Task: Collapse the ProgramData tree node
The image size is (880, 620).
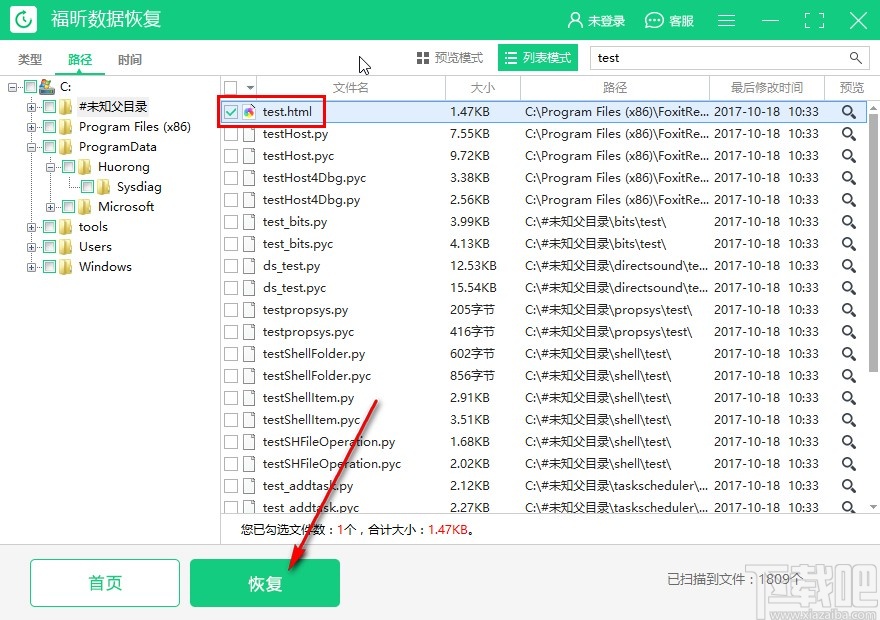Action: pos(31,147)
